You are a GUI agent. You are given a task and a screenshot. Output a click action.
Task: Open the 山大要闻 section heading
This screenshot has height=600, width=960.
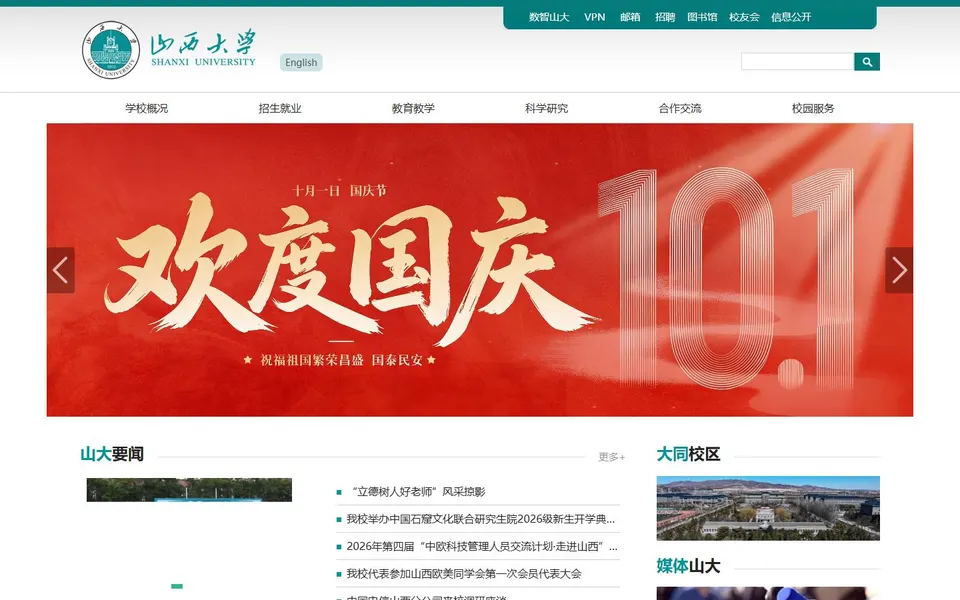tap(112, 454)
